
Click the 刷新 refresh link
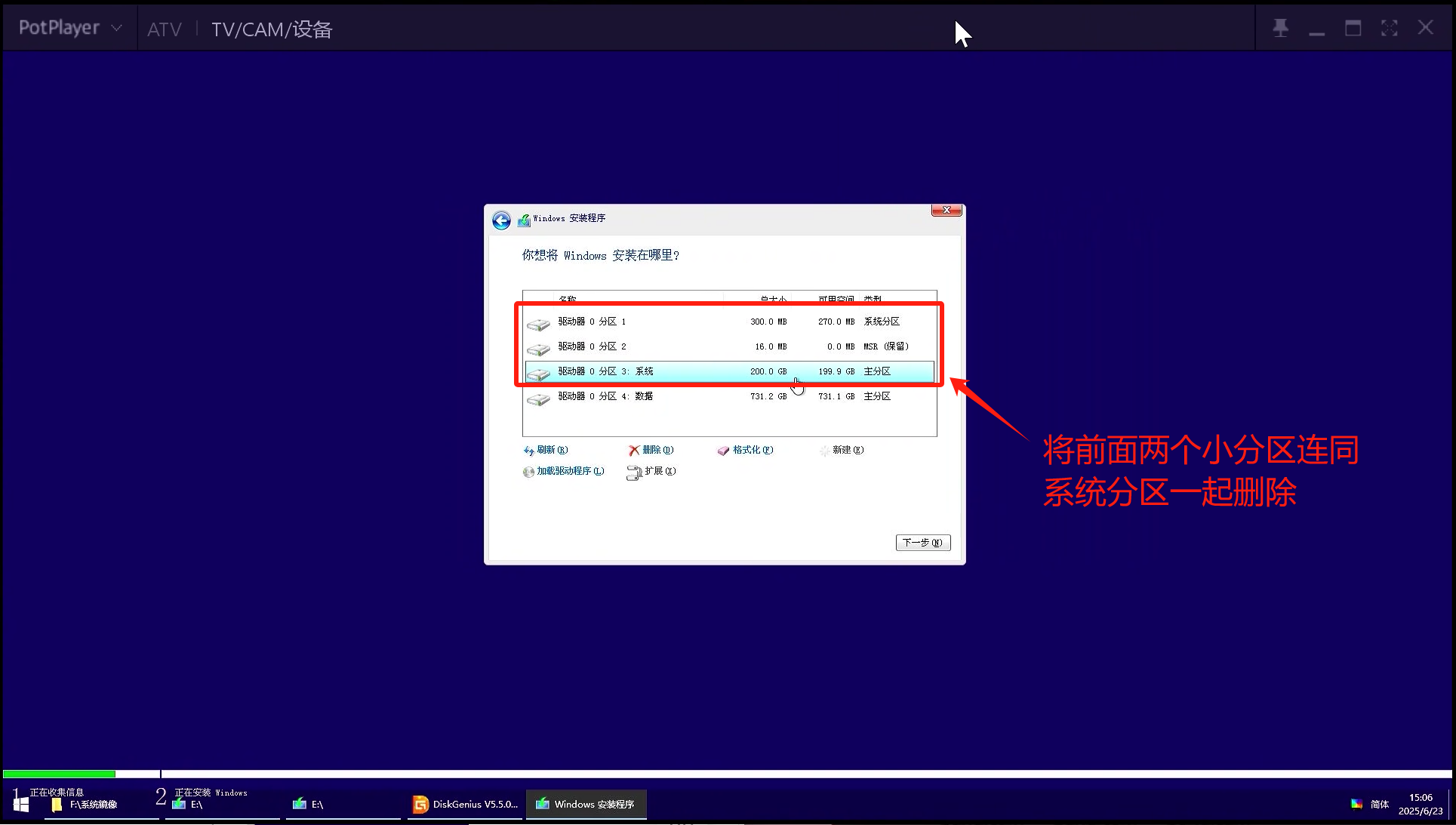tap(546, 450)
